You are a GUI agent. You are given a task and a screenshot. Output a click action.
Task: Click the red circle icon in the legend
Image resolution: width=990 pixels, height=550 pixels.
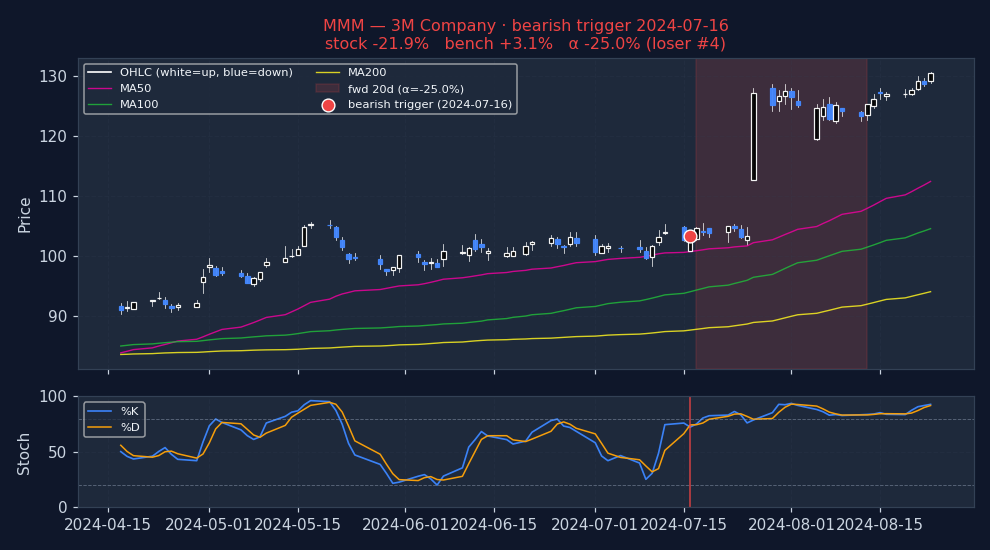pos(328,105)
